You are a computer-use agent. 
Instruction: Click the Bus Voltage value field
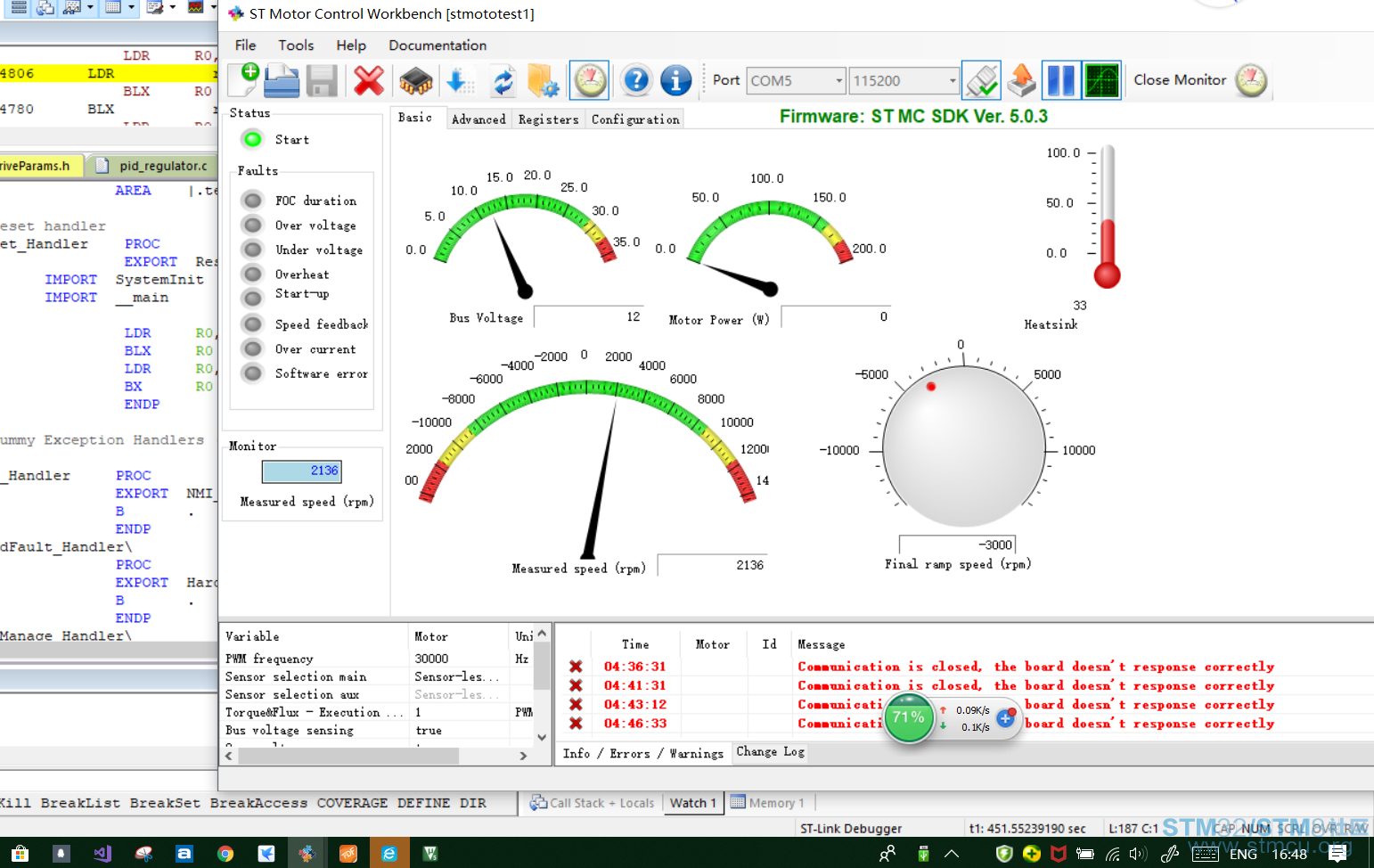tap(588, 316)
